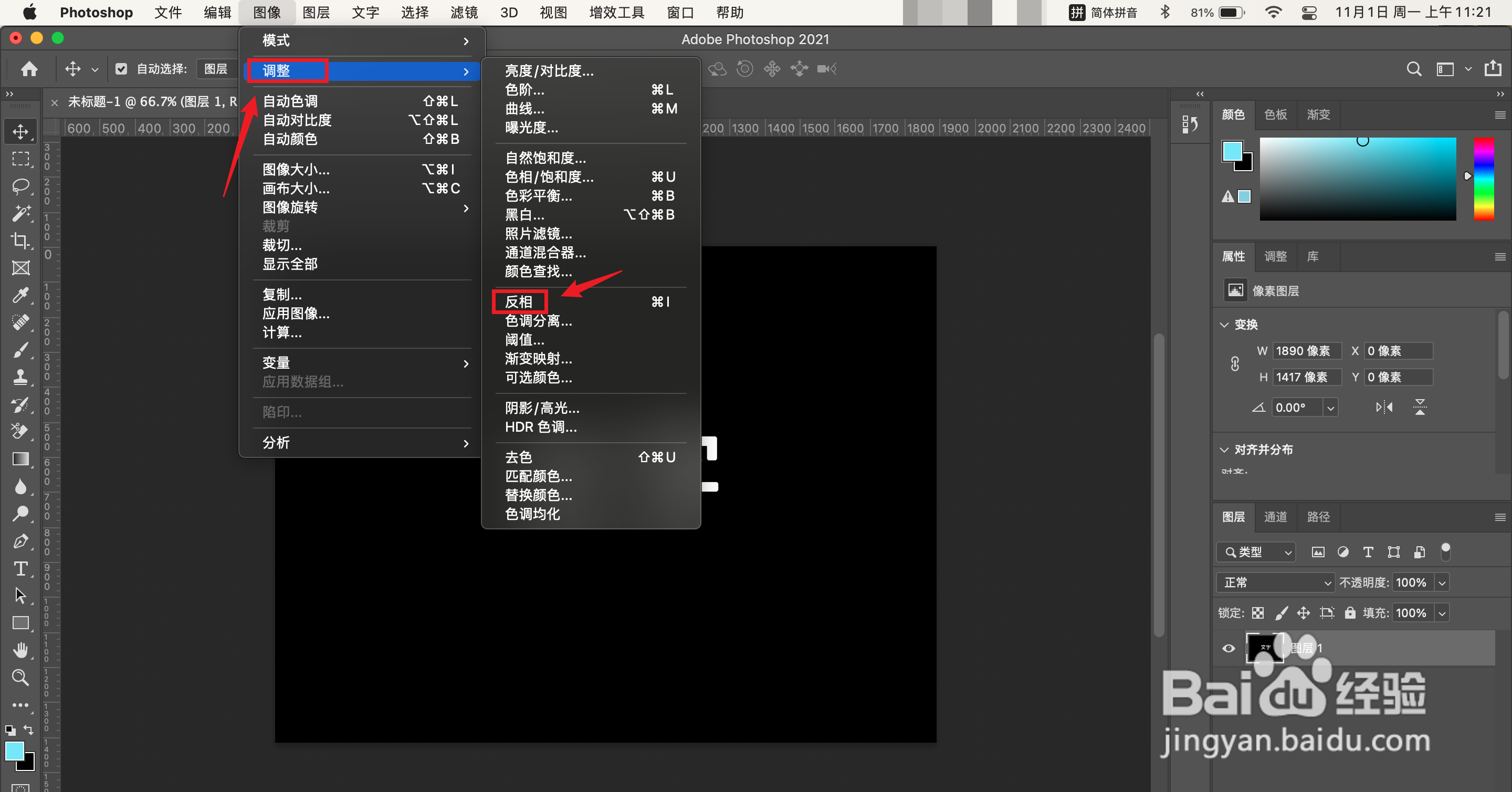Open the search magnifier icon top right
This screenshot has height=792, width=1512.
pyautogui.click(x=1413, y=69)
